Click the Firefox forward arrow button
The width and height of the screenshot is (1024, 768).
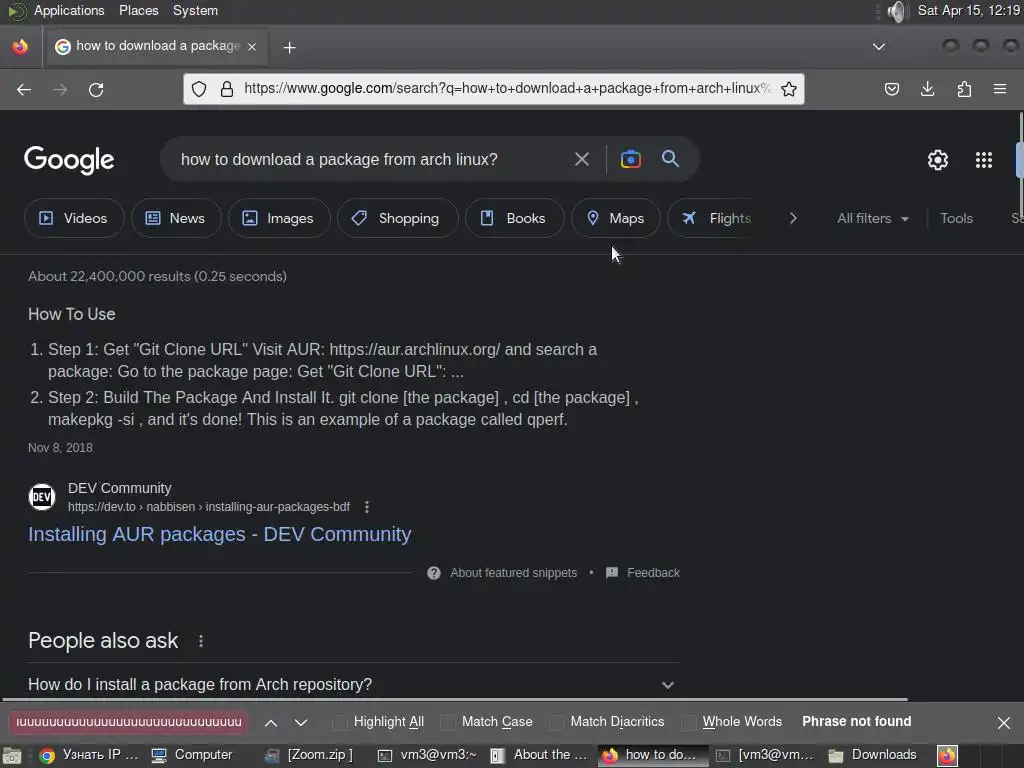60,89
